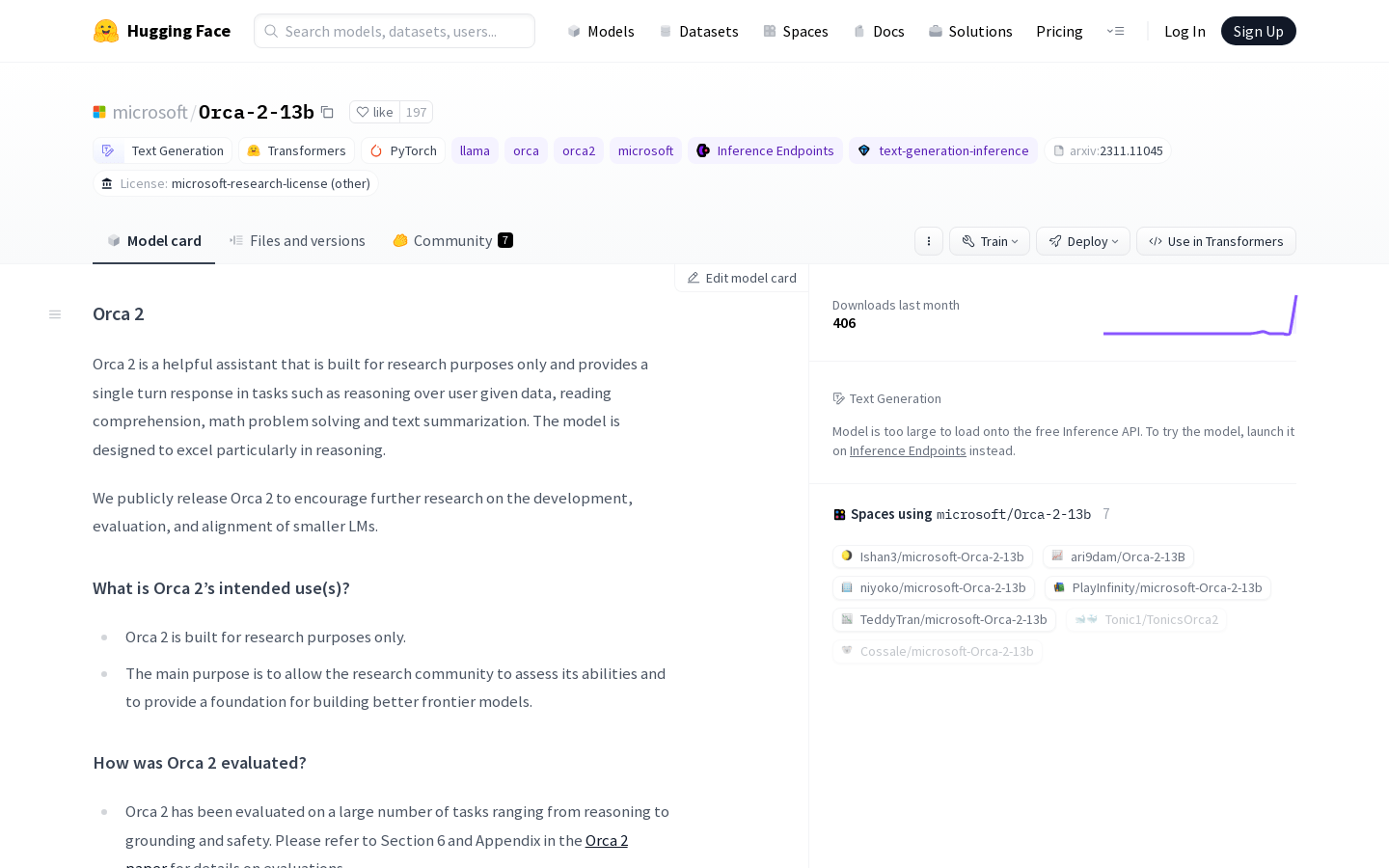Screen dimensions: 1389x868
Task: Switch to Files and versions tab
Action: pyautogui.click(x=297, y=240)
